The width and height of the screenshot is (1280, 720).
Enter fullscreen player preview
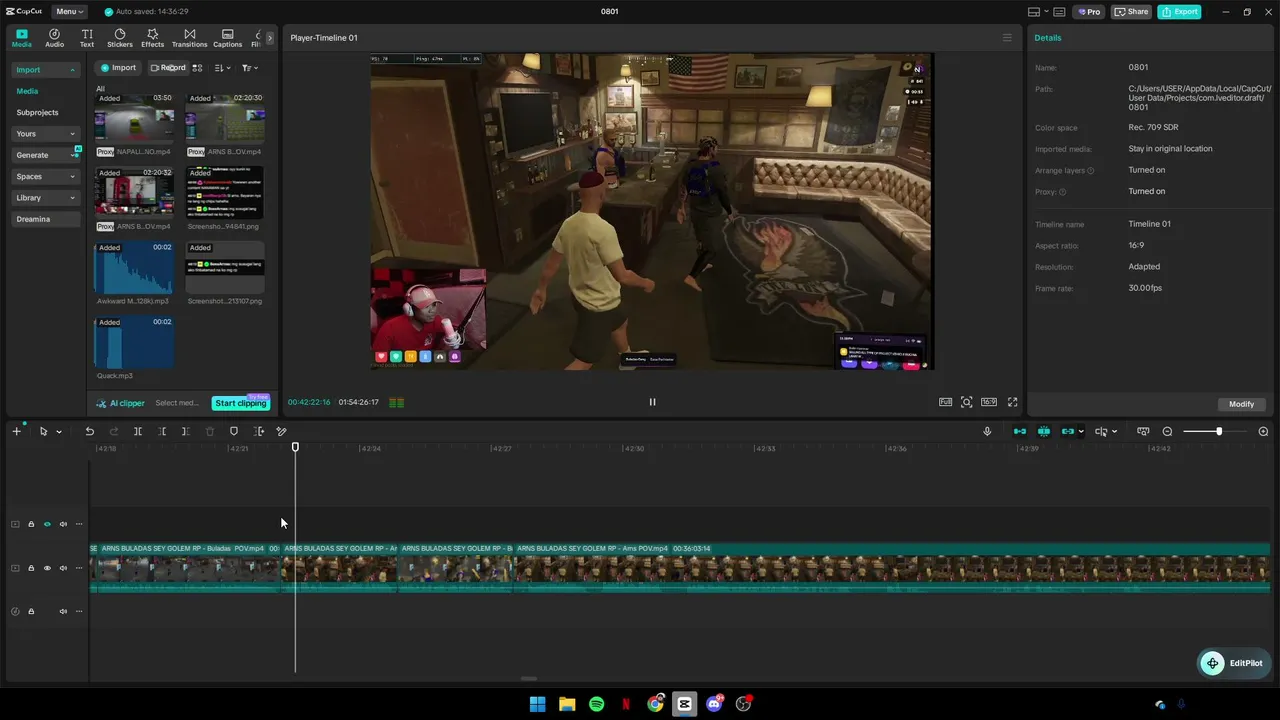tap(1012, 402)
